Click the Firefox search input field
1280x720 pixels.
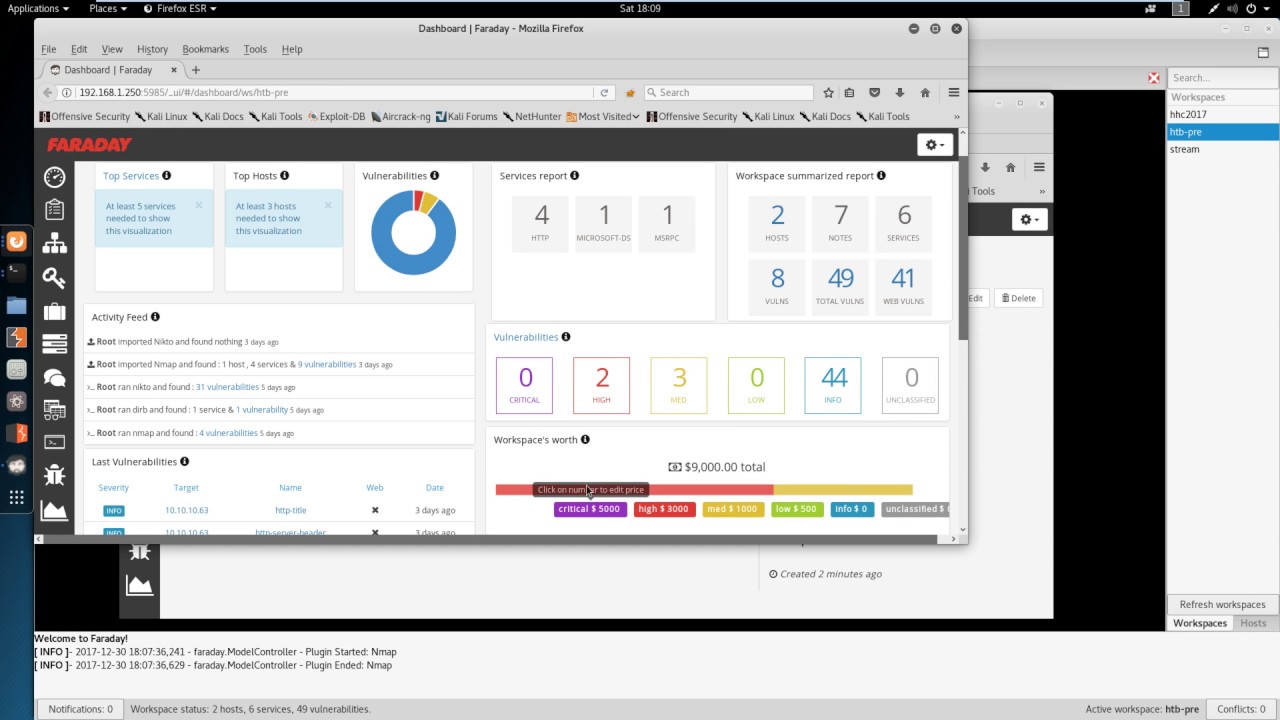[x=727, y=92]
